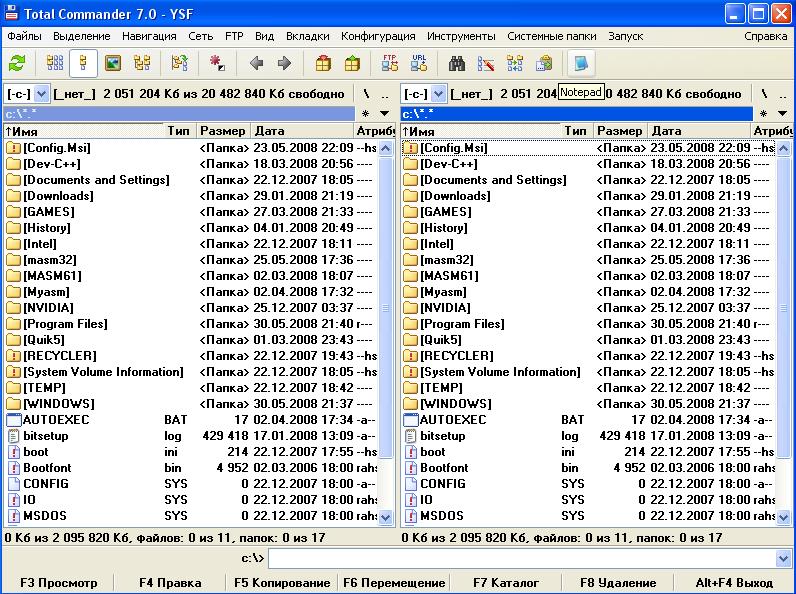Select AUTOEXEC BAT file in left panel
Image resolution: width=796 pixels, height=594 pixels.
pos(191,420)
